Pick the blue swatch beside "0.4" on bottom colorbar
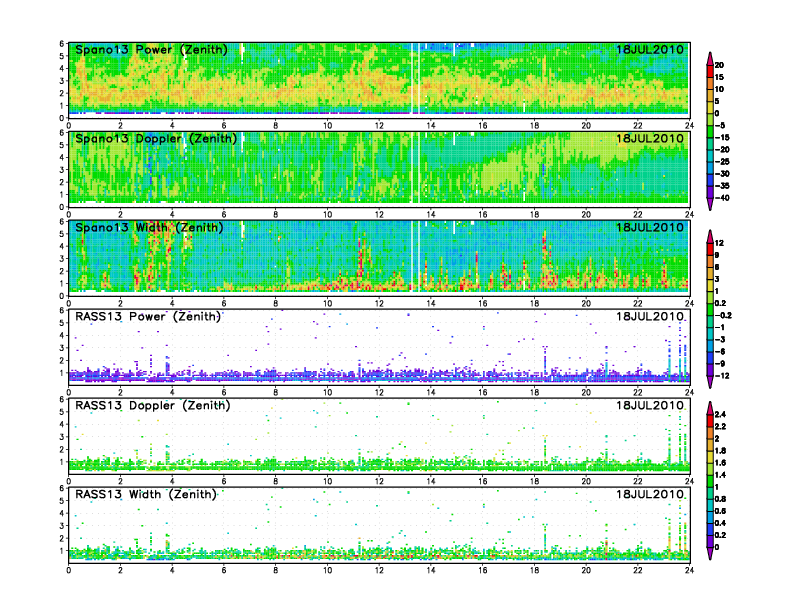The image size is (792, 612). 710,529
